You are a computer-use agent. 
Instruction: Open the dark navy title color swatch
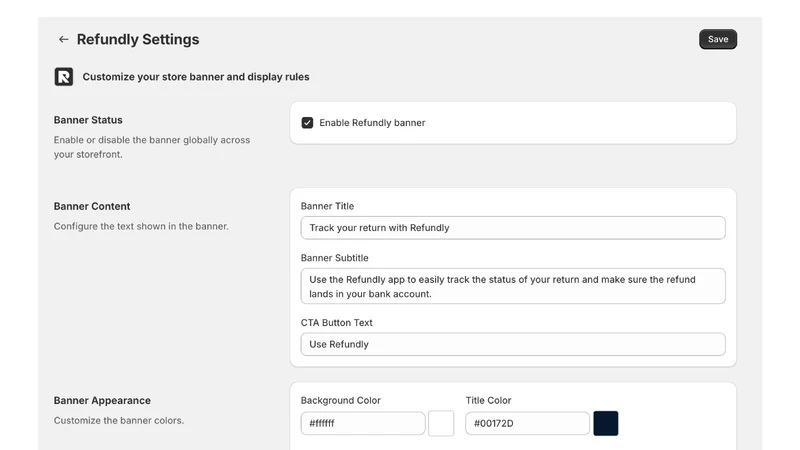[x=606, y=423]
